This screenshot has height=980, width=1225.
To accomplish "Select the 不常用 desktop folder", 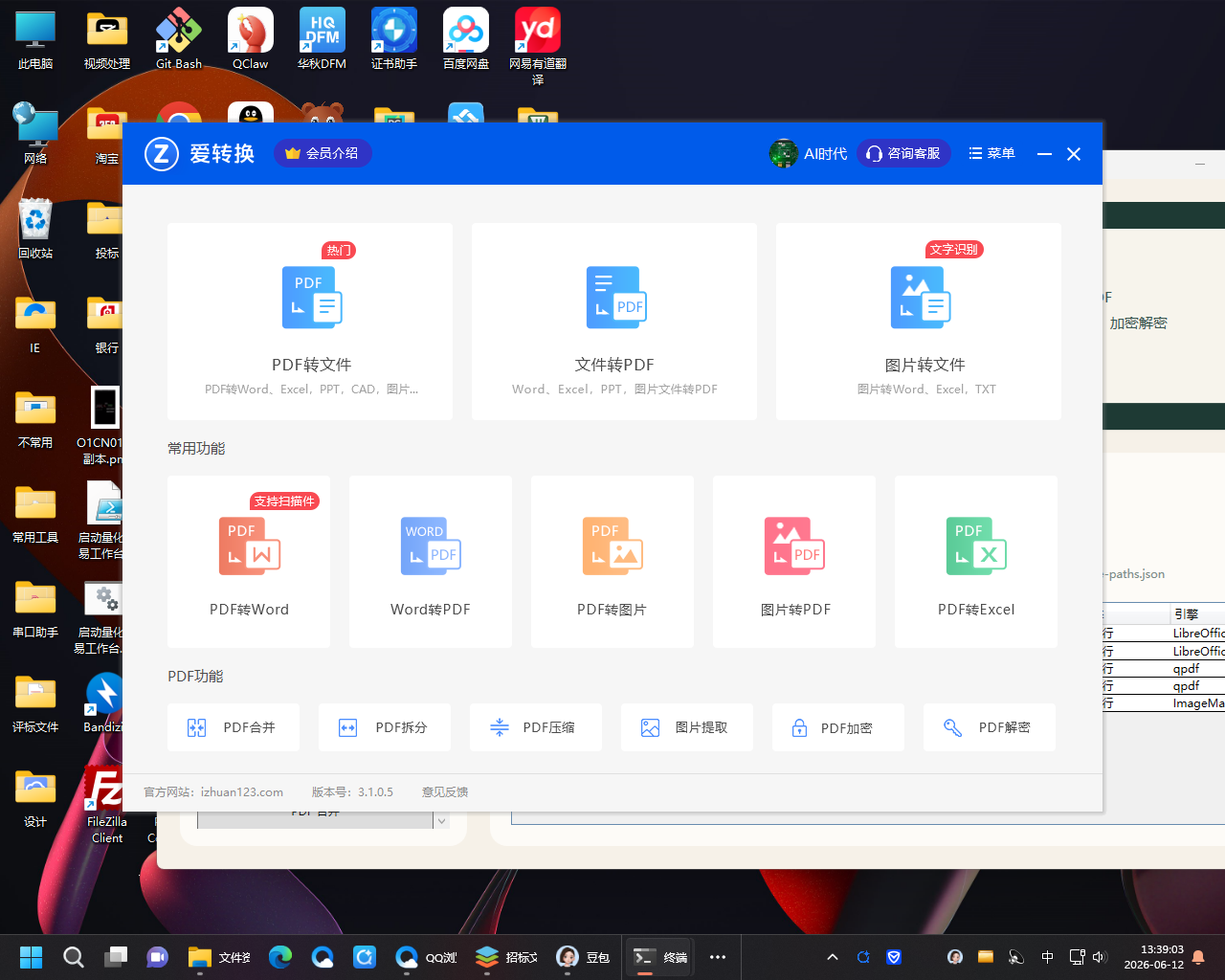I will pyautogui.click(x=35, y=418).
